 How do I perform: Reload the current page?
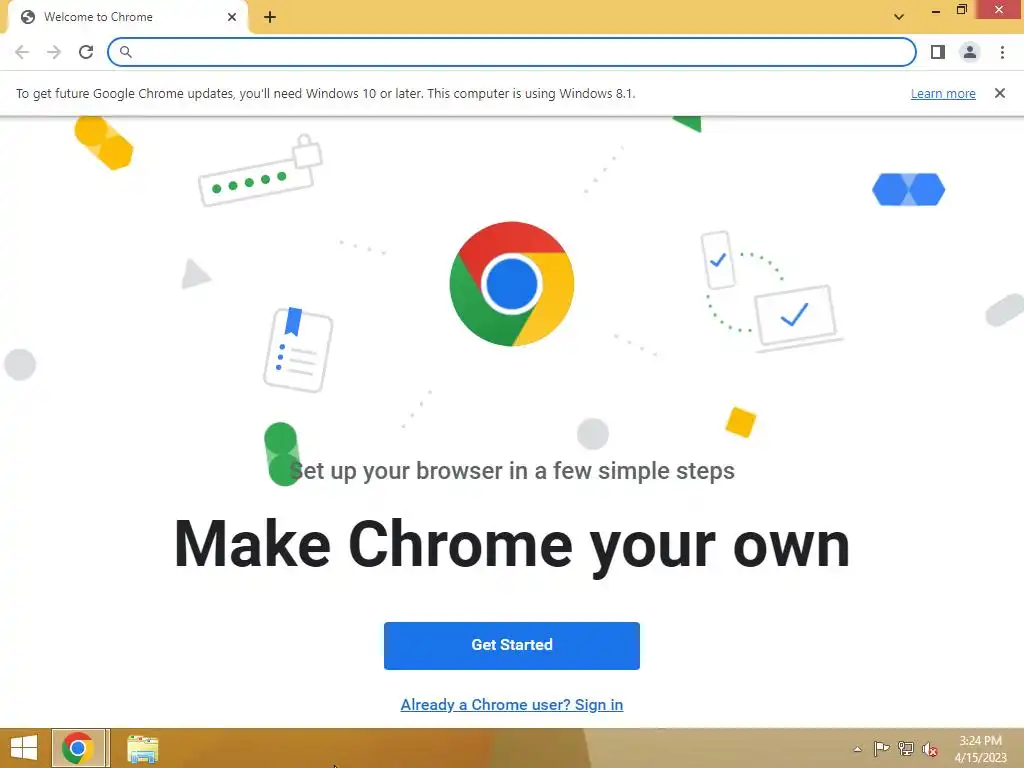pyautogui.click(x=86, y=52)
